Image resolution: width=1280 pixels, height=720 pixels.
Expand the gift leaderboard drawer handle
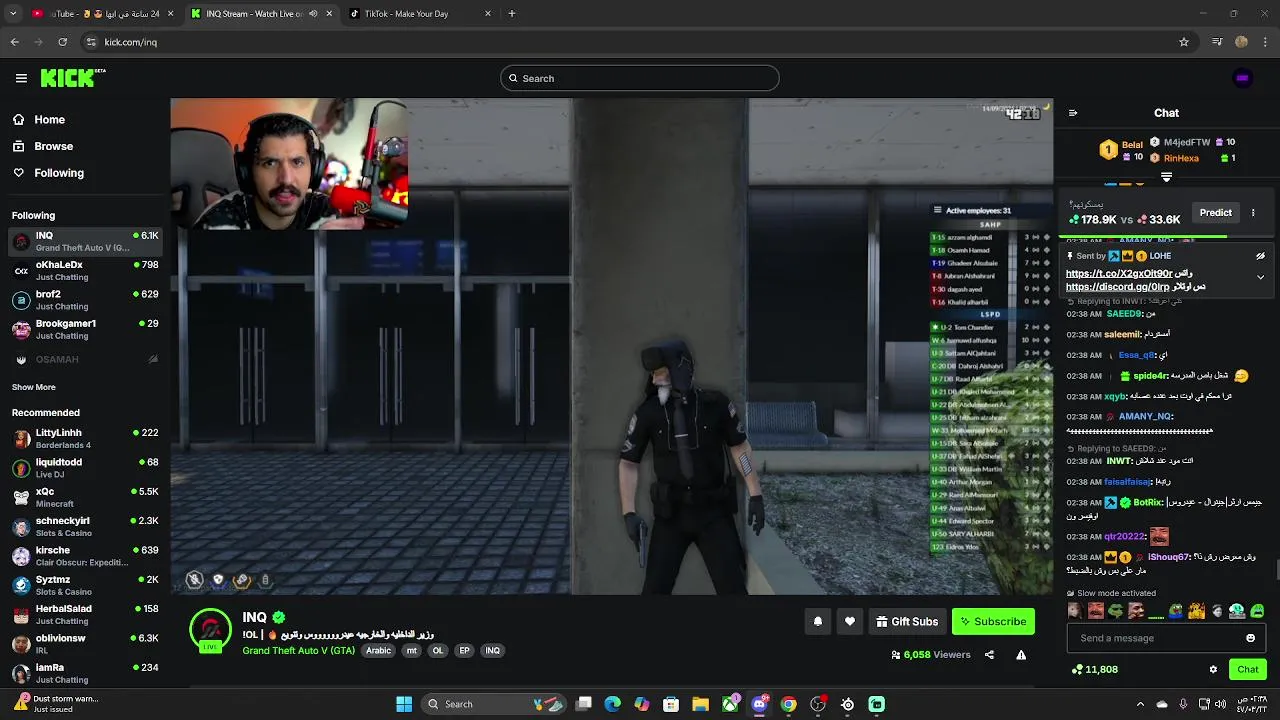1166,177
